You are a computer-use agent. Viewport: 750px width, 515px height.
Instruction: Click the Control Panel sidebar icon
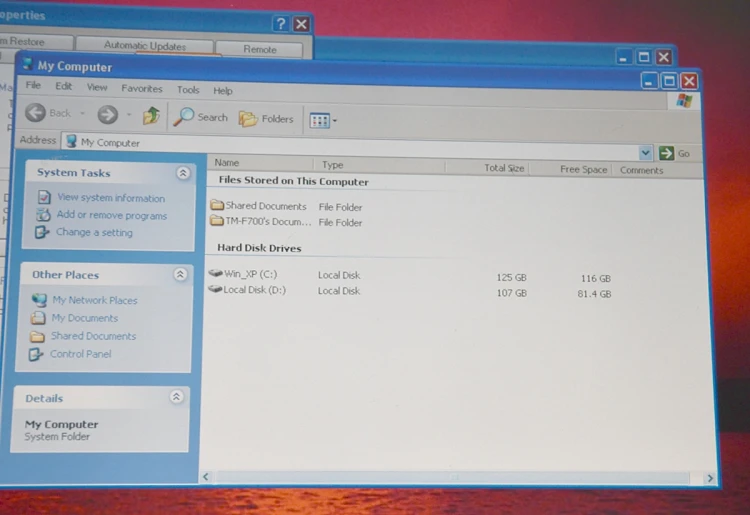click(35, 354)
